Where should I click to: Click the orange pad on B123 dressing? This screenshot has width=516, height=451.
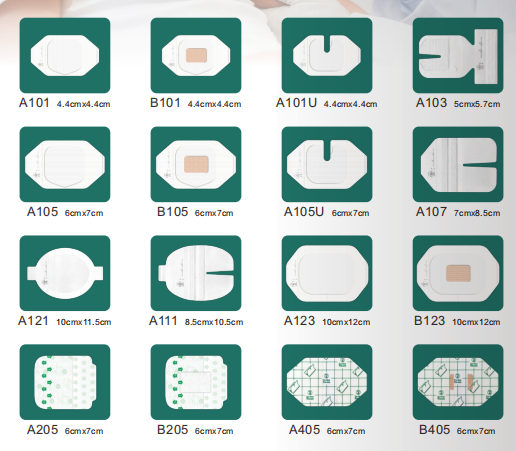458,273
